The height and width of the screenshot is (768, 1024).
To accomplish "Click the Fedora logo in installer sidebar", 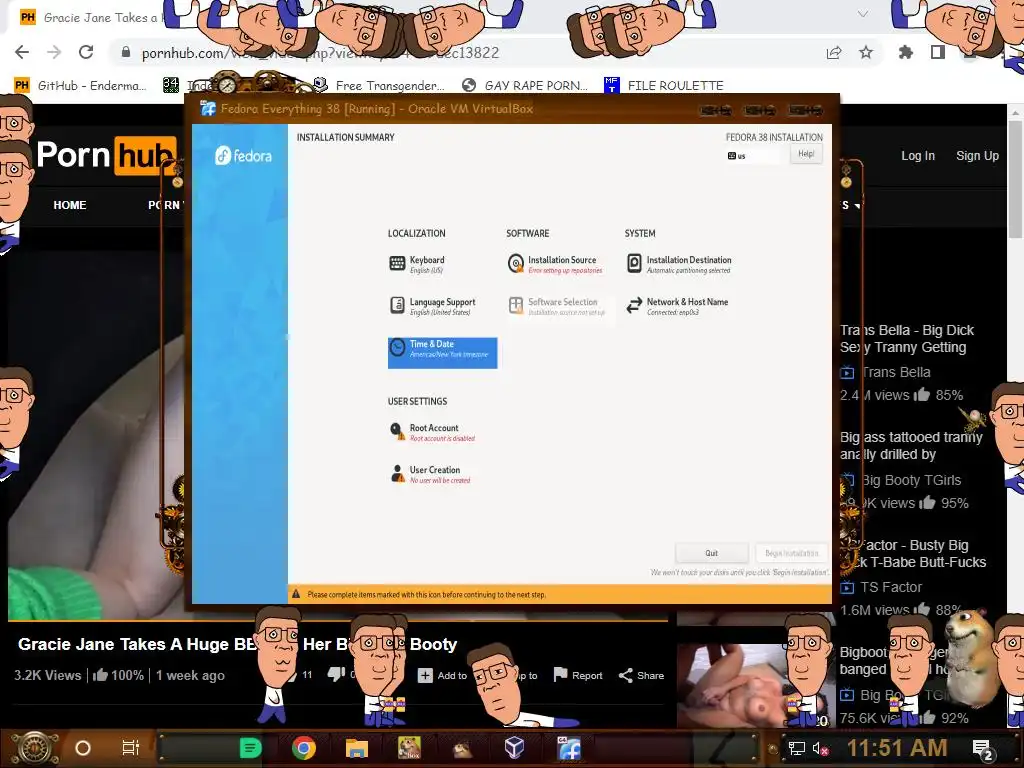I will point(243,155).
